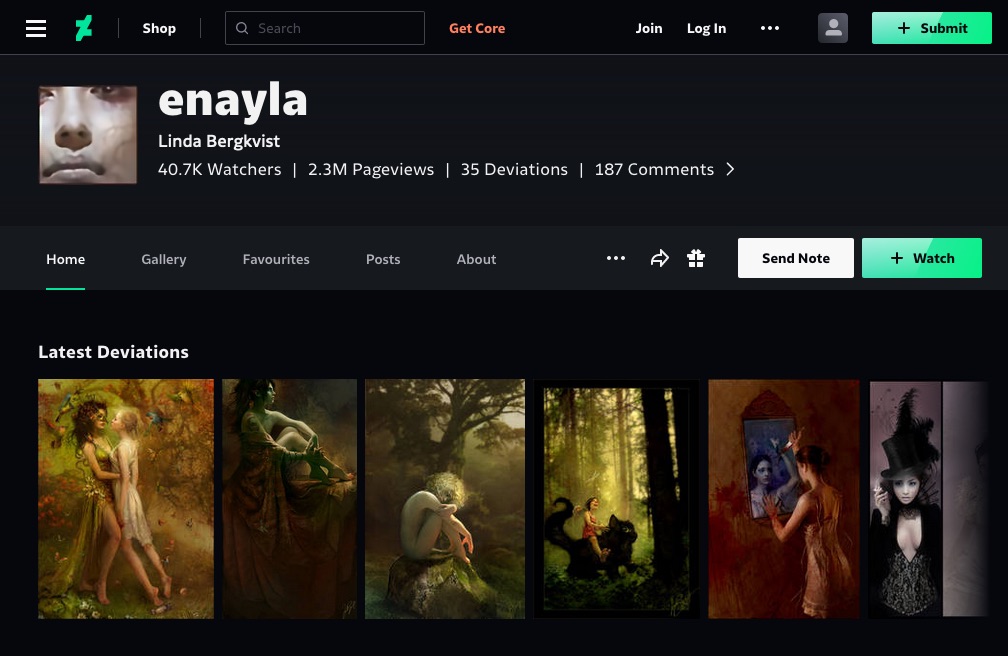The height and width of the screenshot is (656, 1008).
Task: Click the magnifier search icon
Action: (242, 28)
